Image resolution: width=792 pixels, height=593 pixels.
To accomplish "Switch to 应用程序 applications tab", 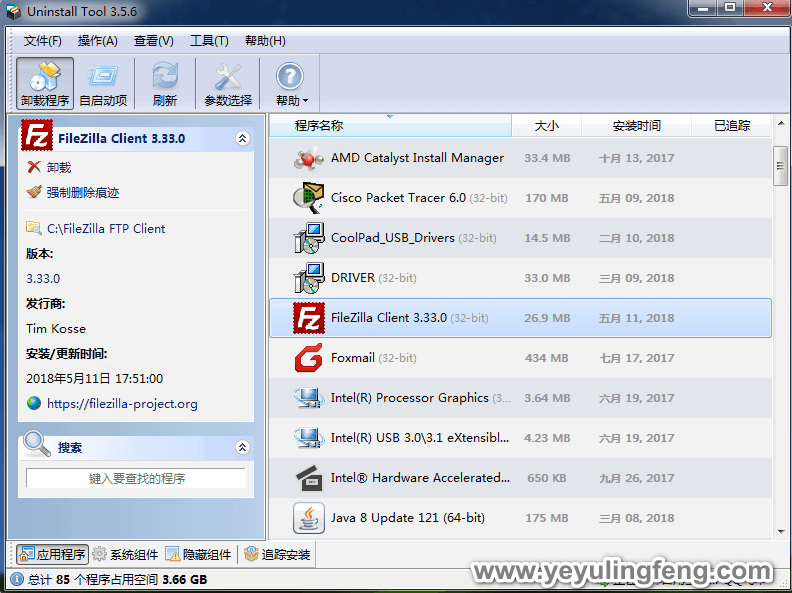I will (x=53, y=554).
